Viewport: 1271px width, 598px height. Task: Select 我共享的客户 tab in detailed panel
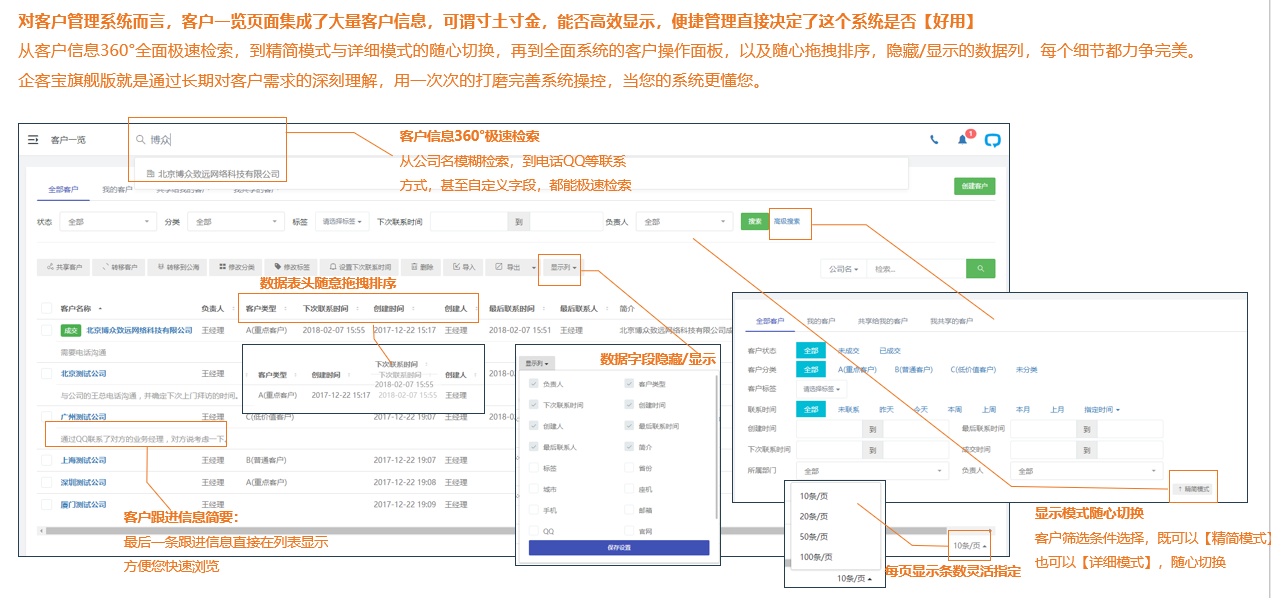tap(951, 321)
